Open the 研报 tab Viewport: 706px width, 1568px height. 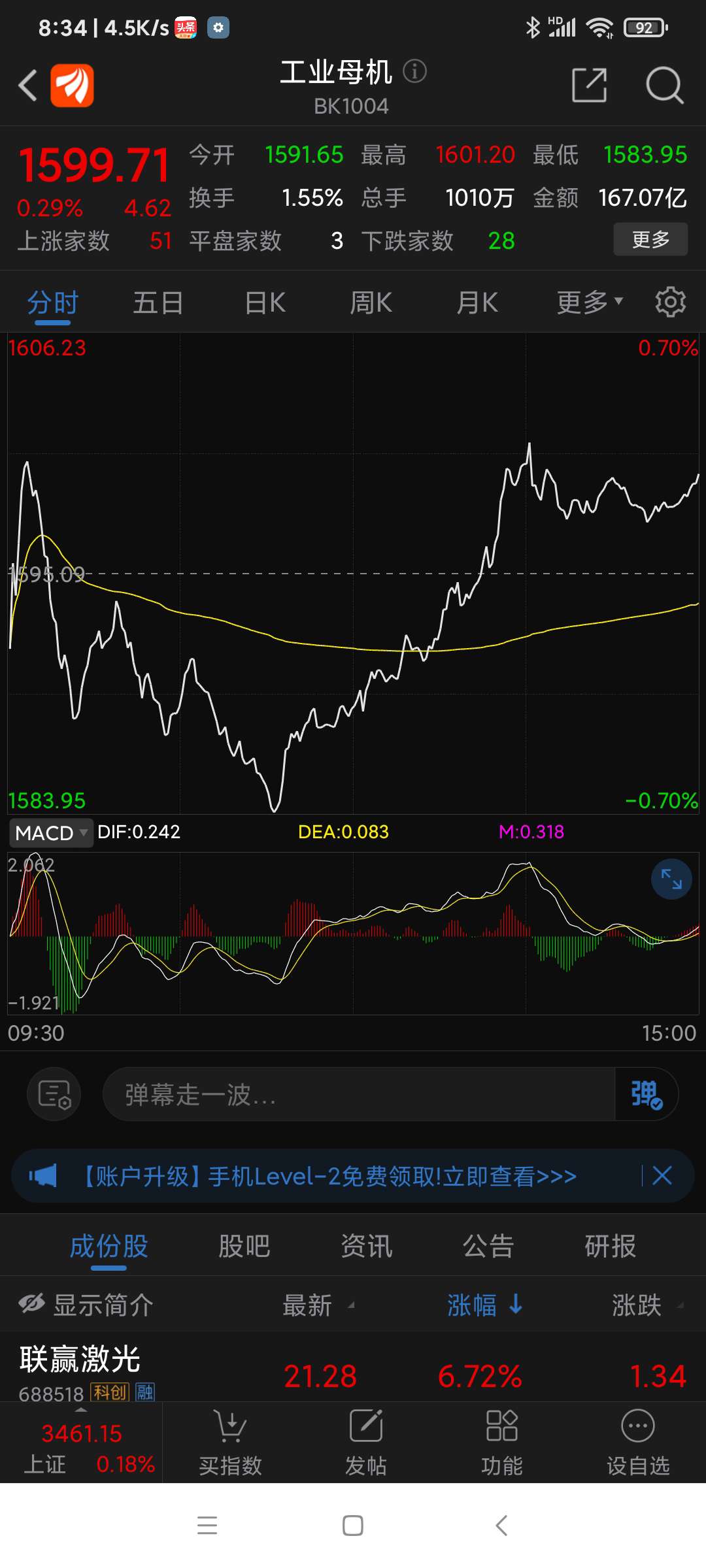(x=610, y=1246)
